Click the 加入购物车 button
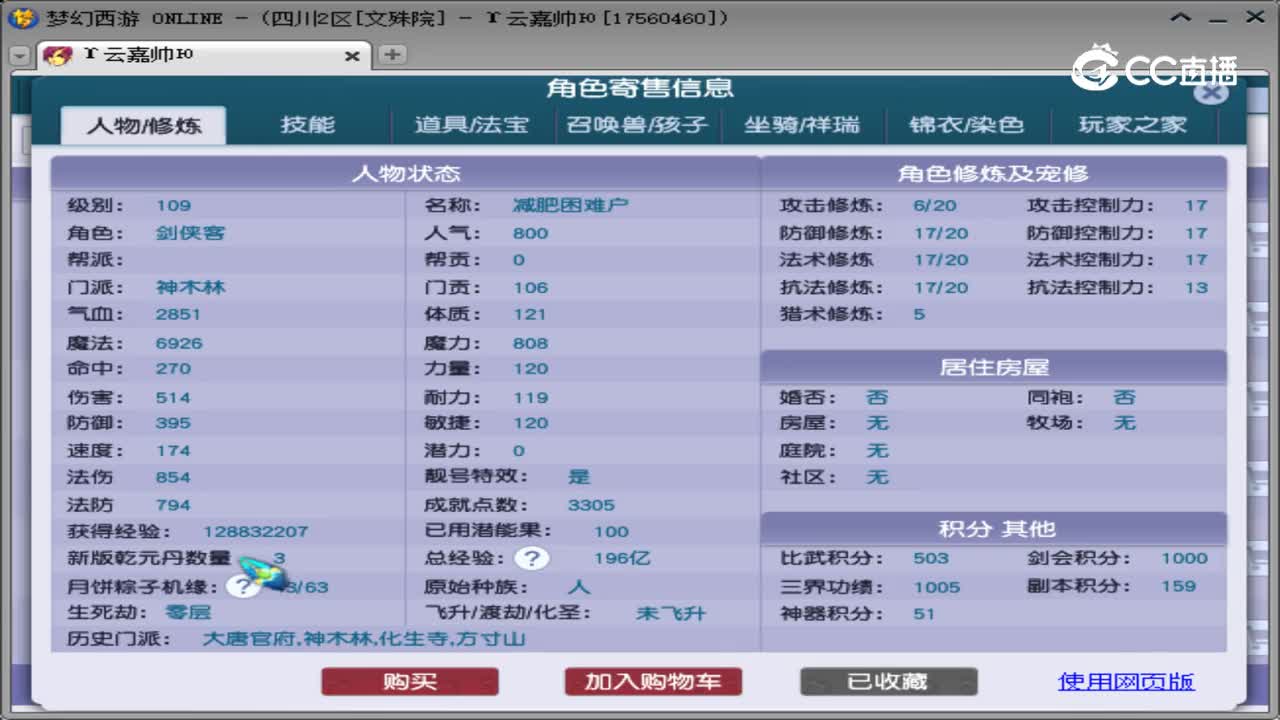 pos(653,682)
